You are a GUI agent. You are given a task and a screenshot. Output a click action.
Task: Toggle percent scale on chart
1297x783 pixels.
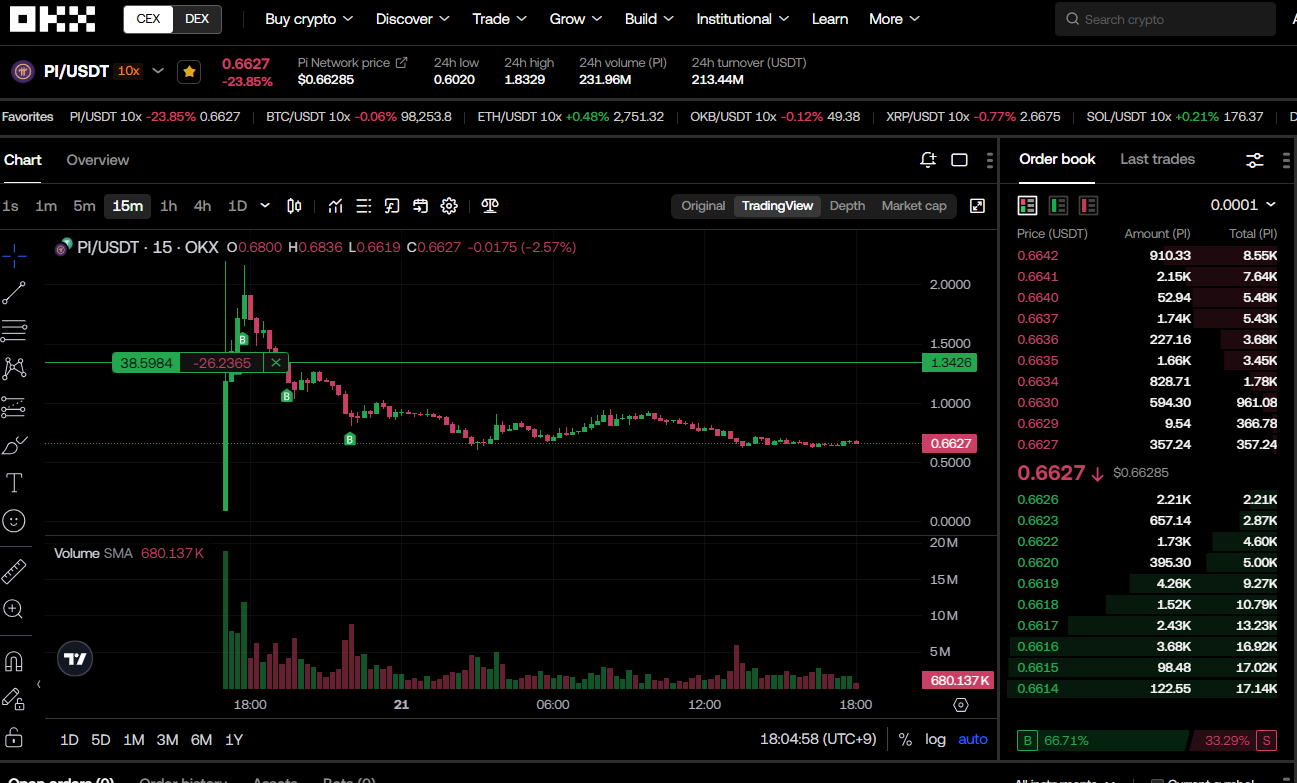click(905, 740)
